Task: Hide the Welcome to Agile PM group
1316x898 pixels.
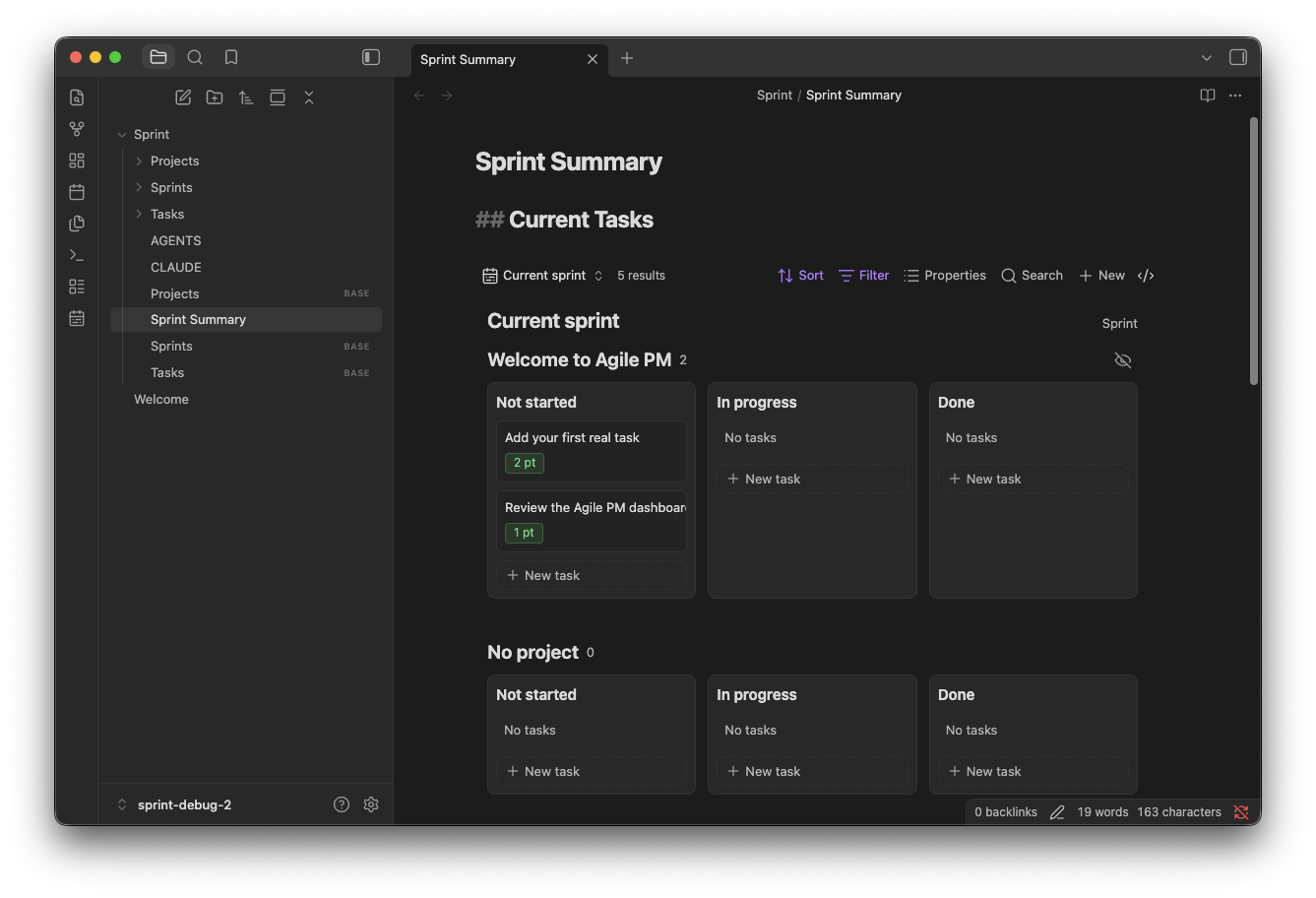Action: [x=1123, y=360]
